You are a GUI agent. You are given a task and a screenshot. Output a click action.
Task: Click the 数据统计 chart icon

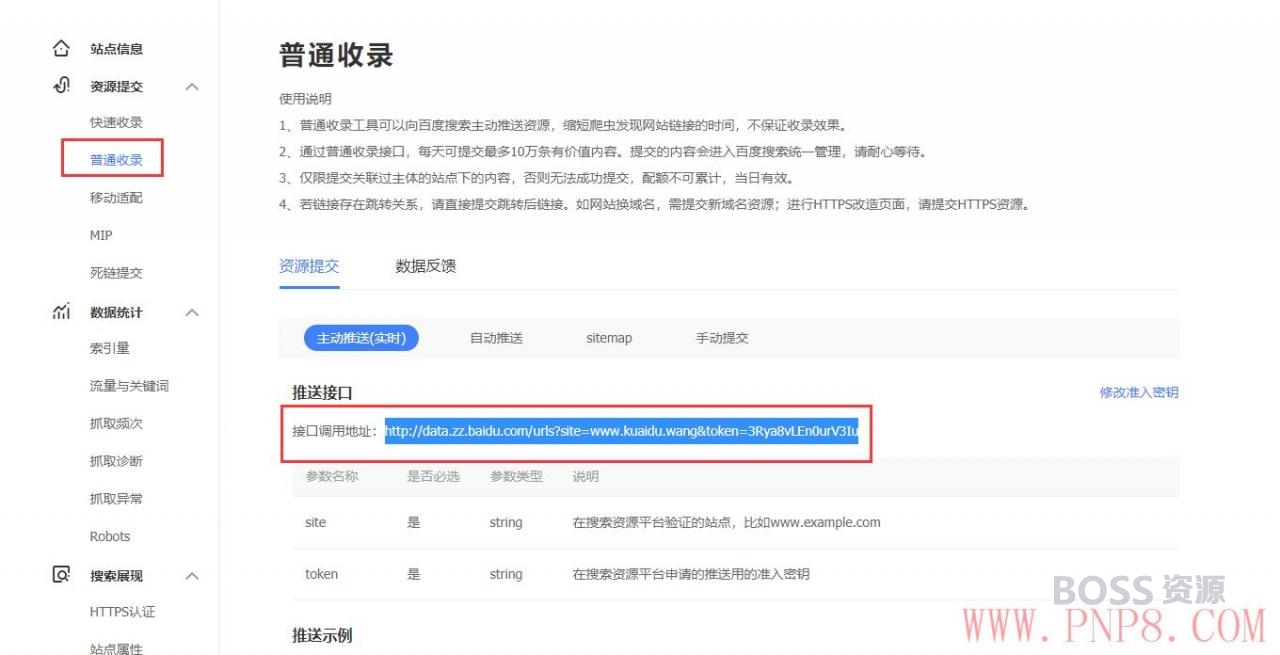coord(62,312)
